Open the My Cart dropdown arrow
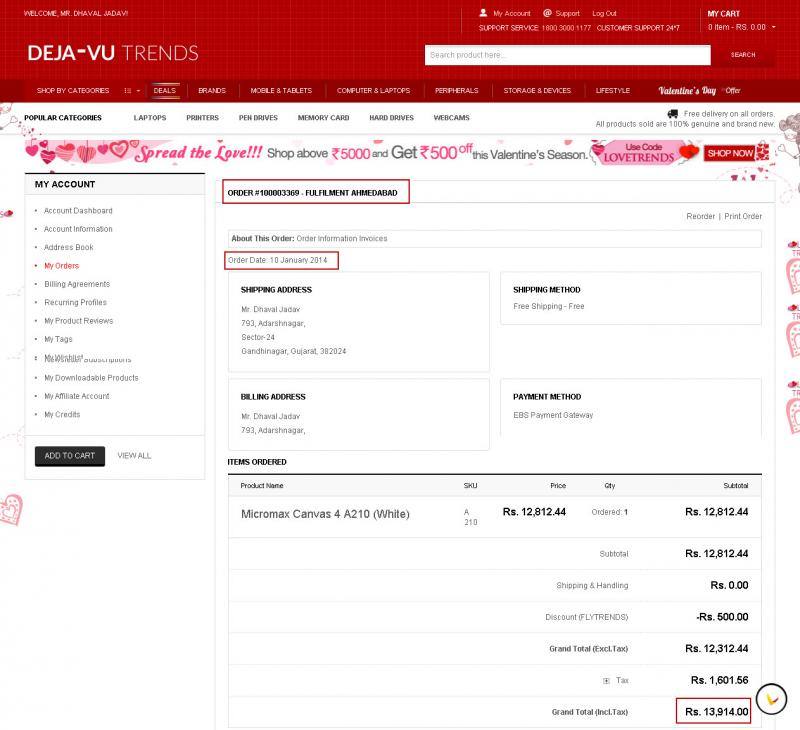The height and width of the screenshot is (730, 800). click(x=774, y=28)
